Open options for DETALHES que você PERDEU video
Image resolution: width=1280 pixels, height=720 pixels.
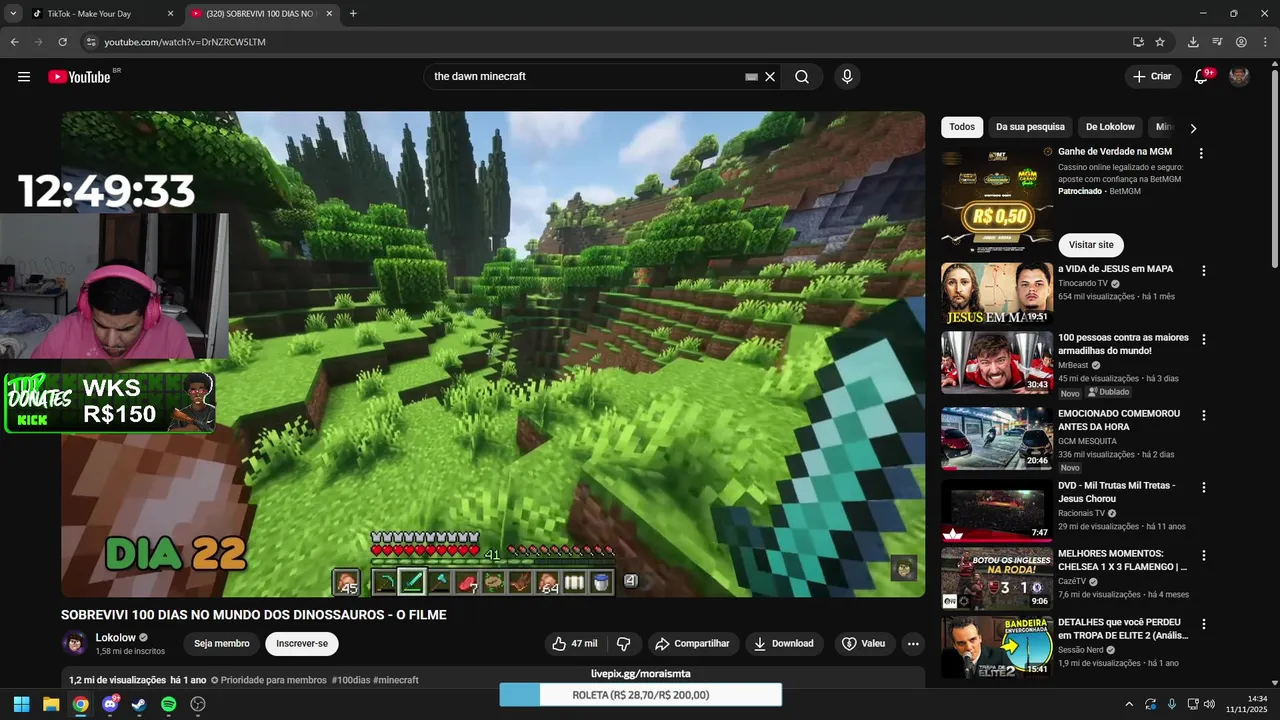point(1204,625)
